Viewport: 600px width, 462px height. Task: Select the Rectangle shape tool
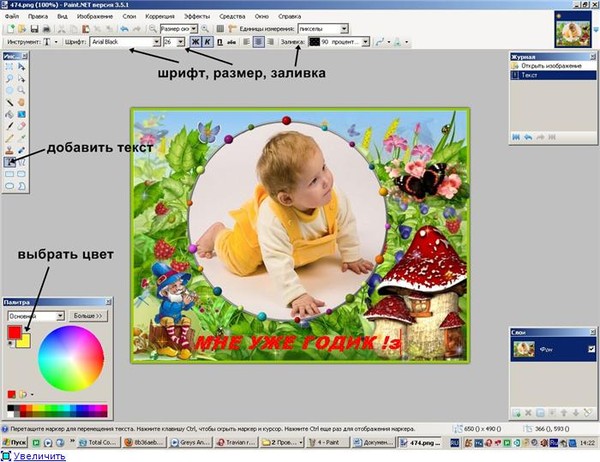(x=10, y=174)
